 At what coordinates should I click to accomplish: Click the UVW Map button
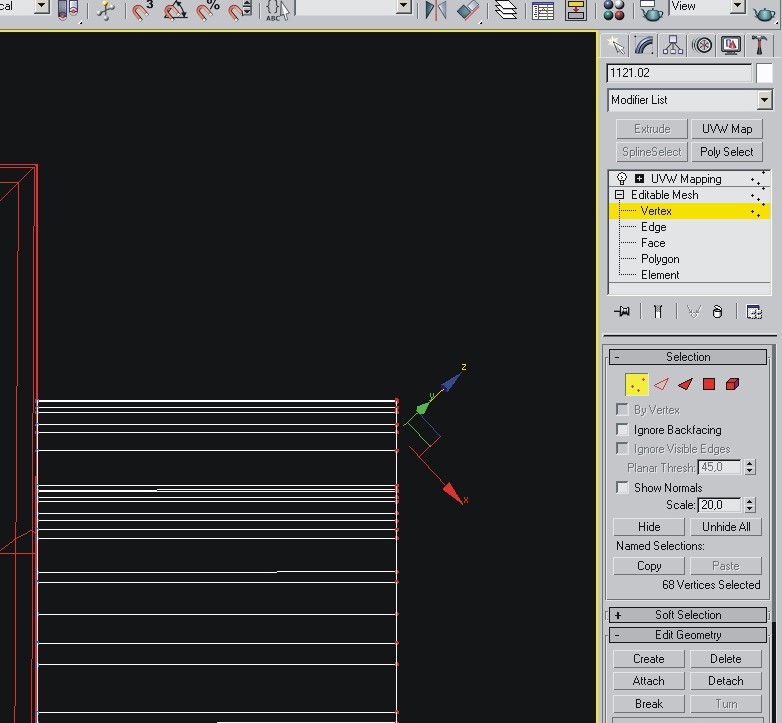tap(727, 129)
